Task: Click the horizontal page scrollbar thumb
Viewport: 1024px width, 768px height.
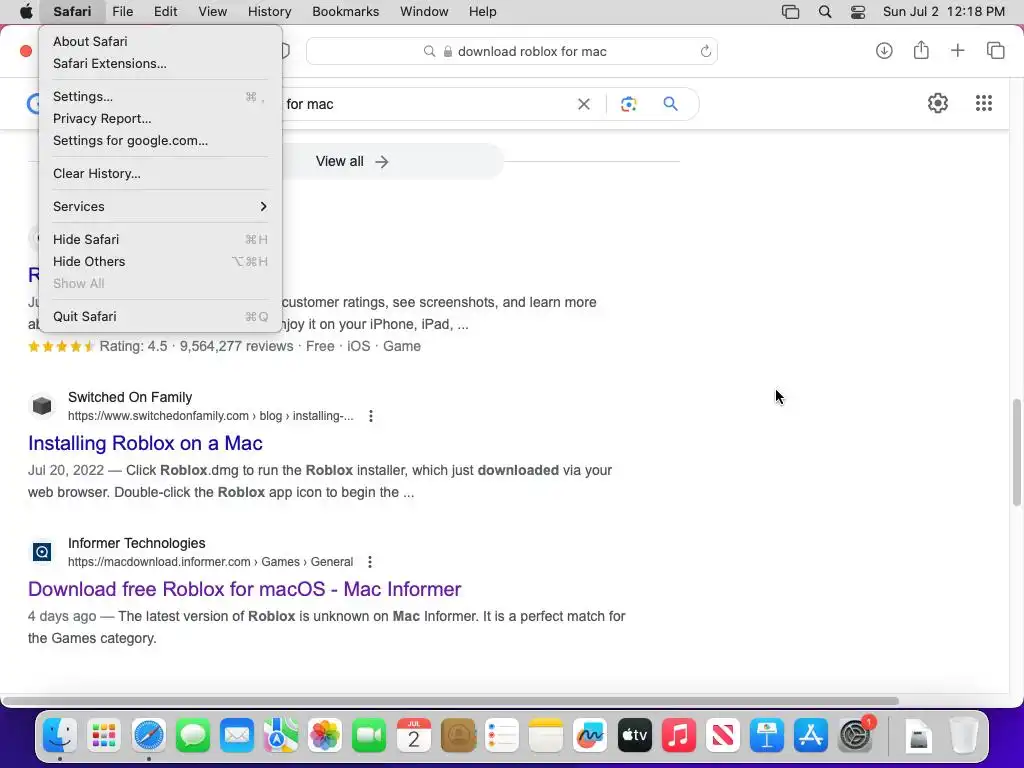Action: click(451, 701)
